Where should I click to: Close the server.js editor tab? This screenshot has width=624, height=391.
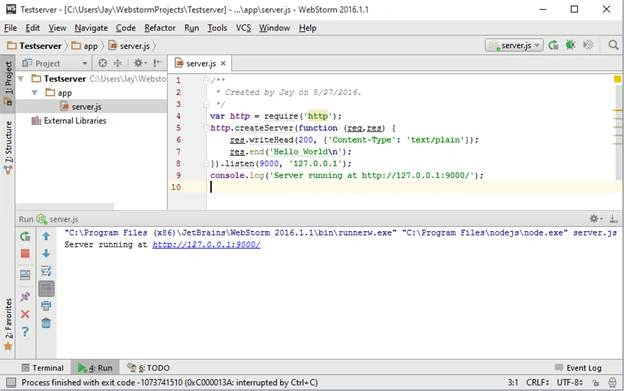click(x=223, y=63)
